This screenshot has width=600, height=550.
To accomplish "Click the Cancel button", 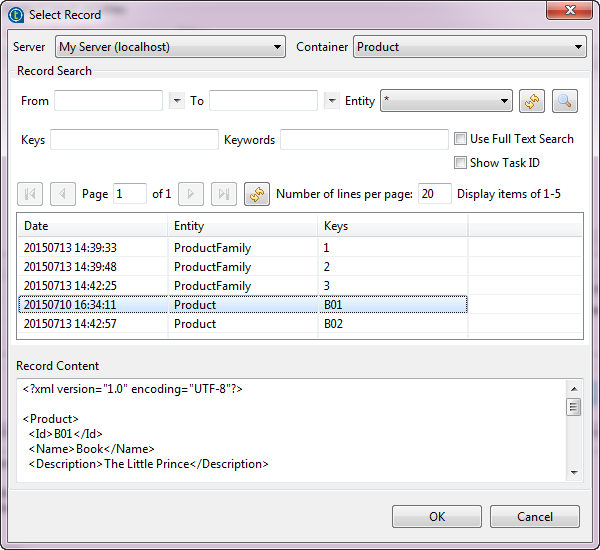I will [535, 517].
